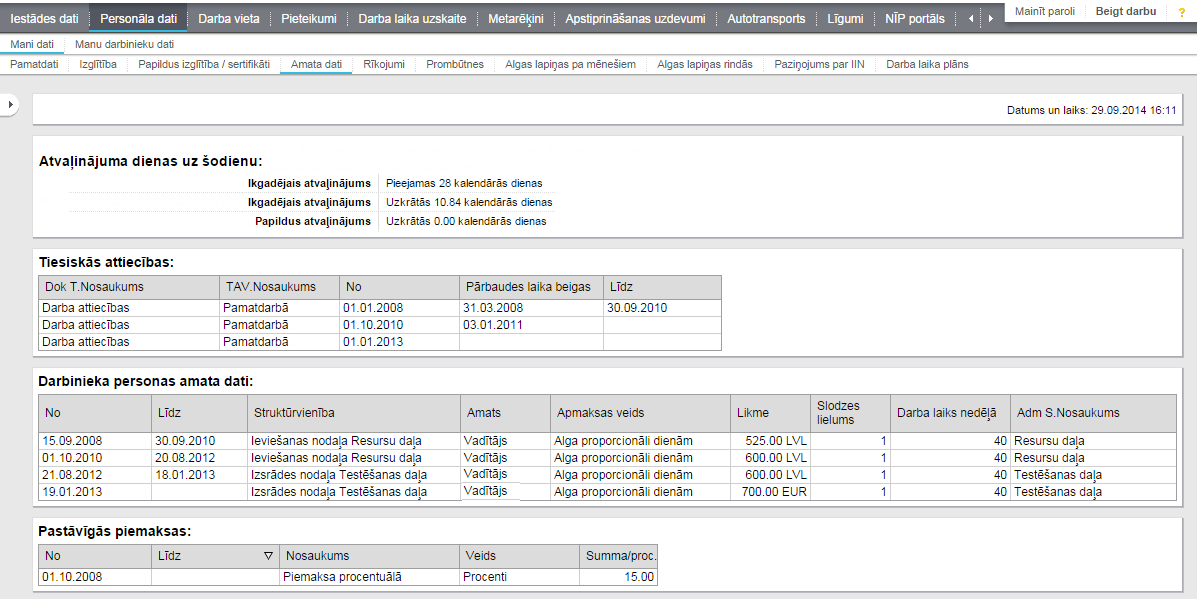Click the Mainīt paroli link

click(1044, 11)
